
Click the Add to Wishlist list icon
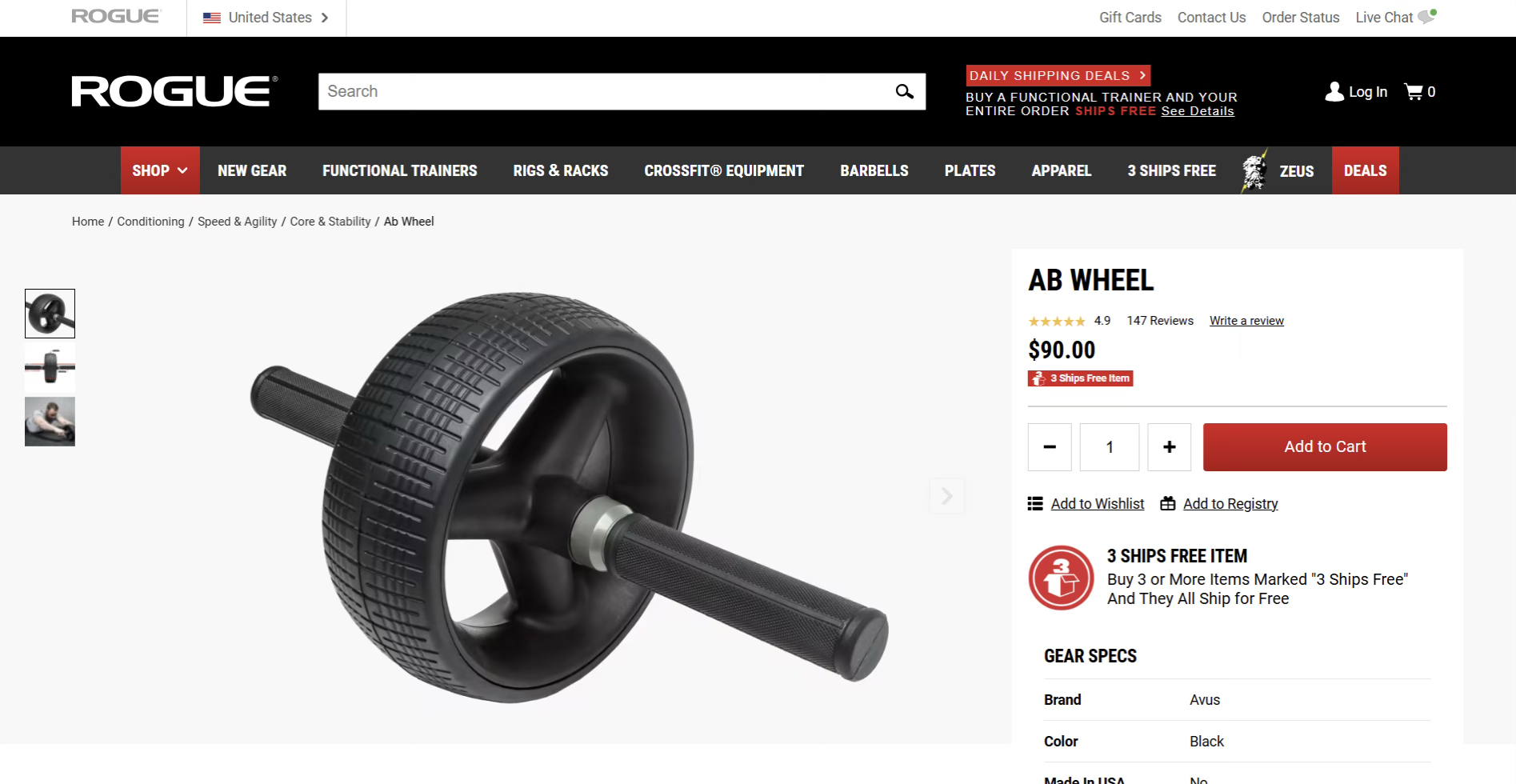1035,504
